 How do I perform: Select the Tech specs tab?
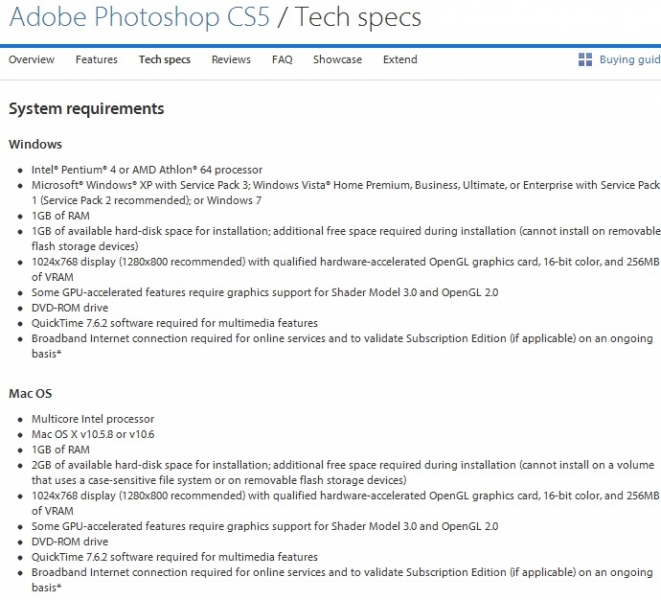coord(164,60)
